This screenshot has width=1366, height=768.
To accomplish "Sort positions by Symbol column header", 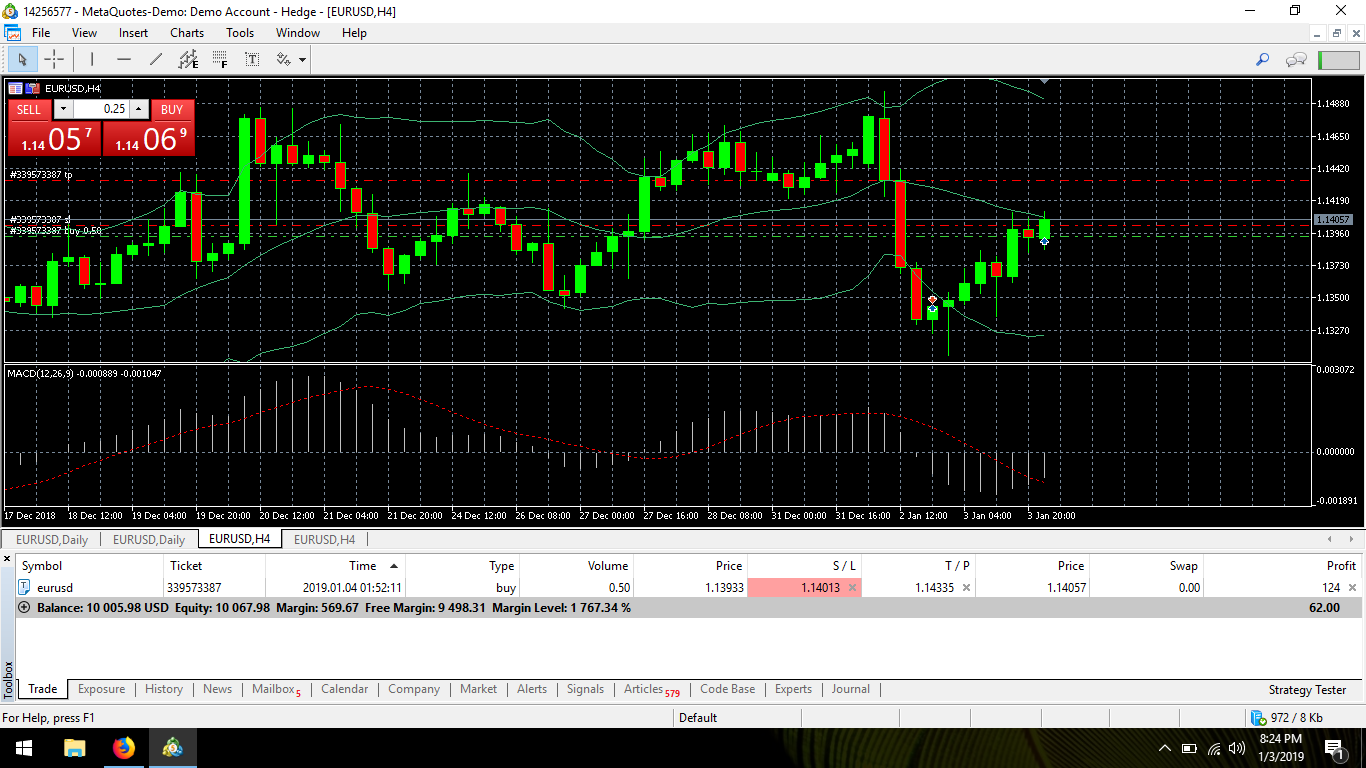I will tap(90, 566).
